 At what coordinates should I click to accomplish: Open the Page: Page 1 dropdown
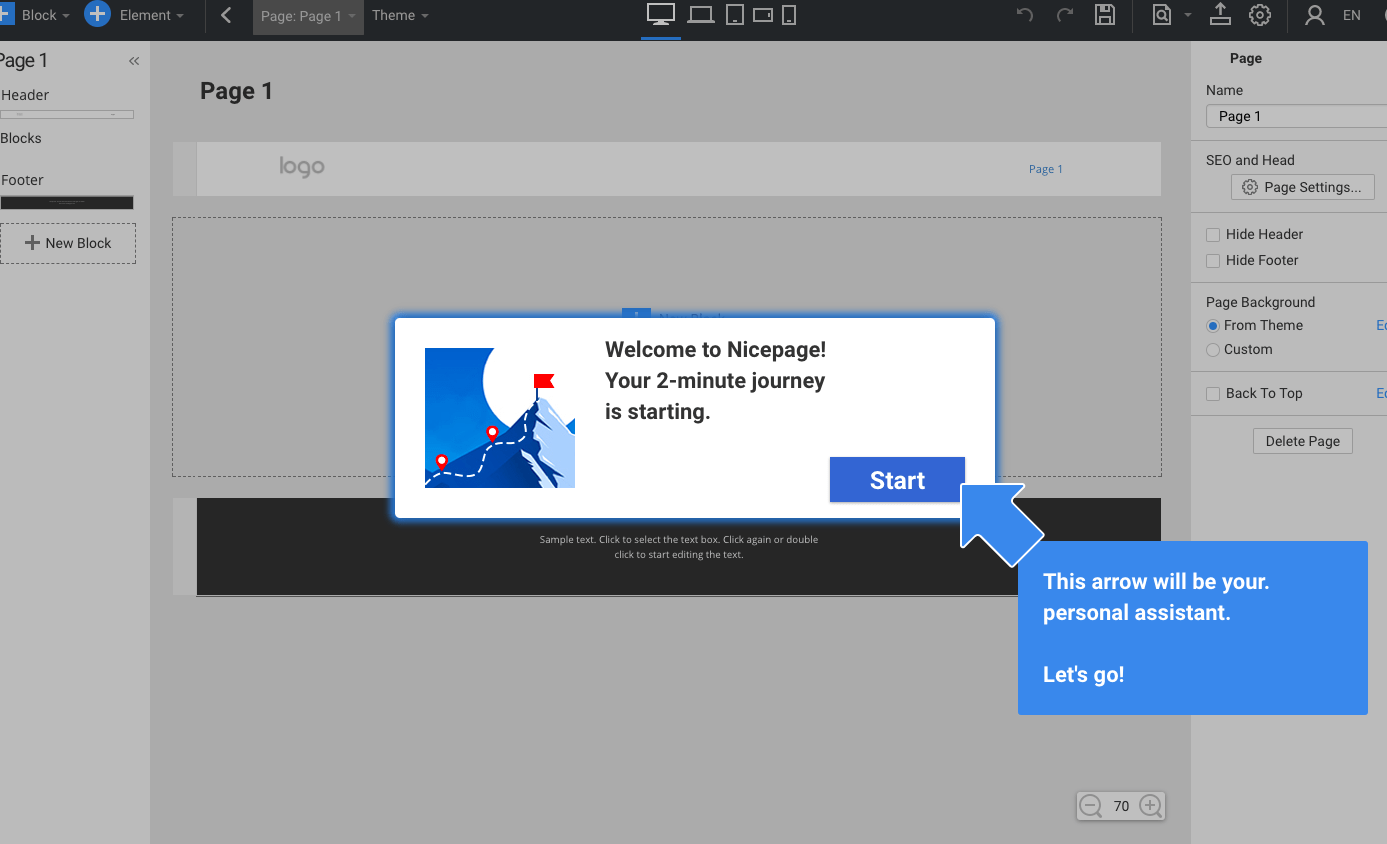pyautogui.click(x=308, y=15)
